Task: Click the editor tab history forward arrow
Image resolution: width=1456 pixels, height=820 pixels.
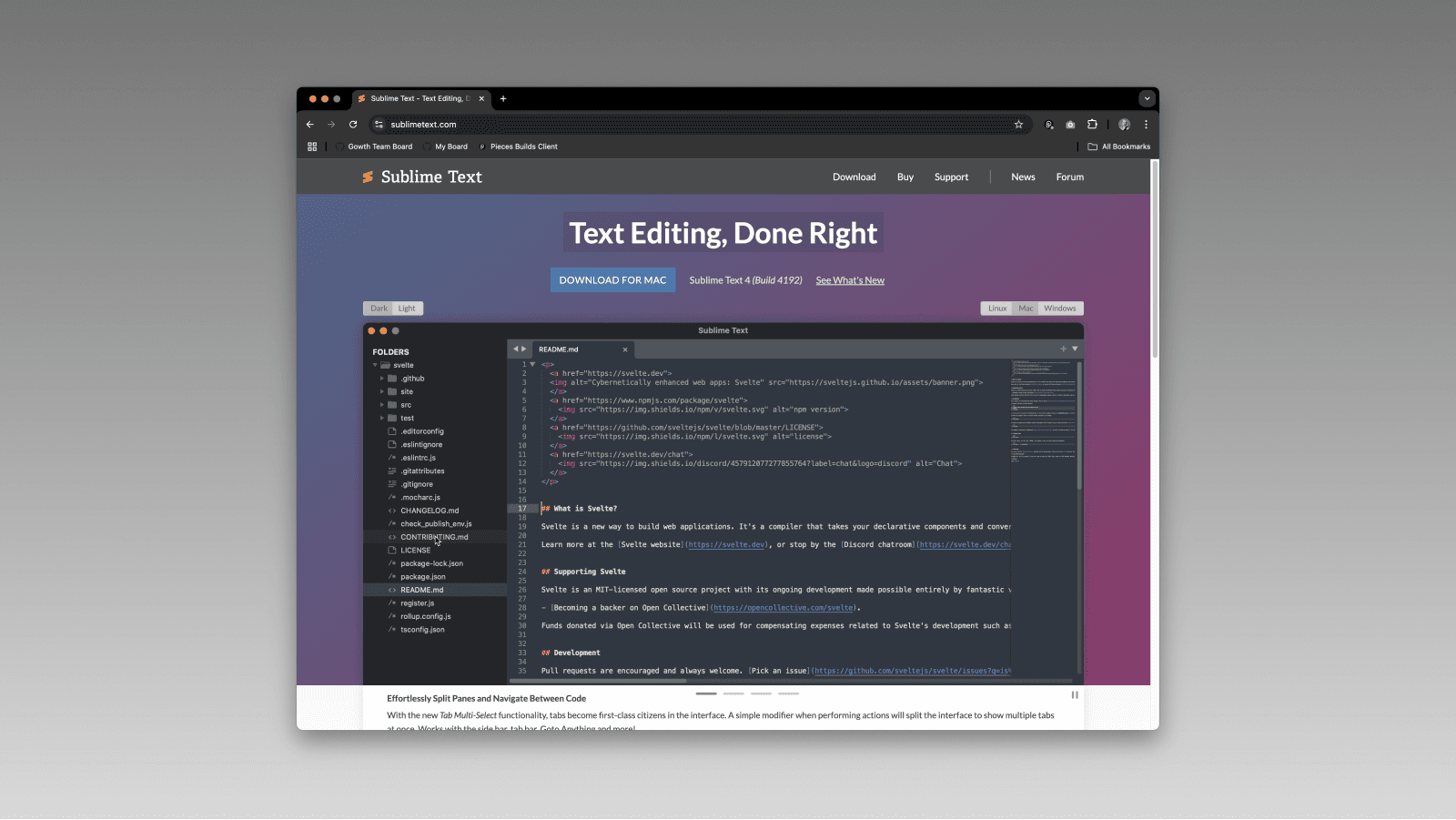Action: (523, 349)
